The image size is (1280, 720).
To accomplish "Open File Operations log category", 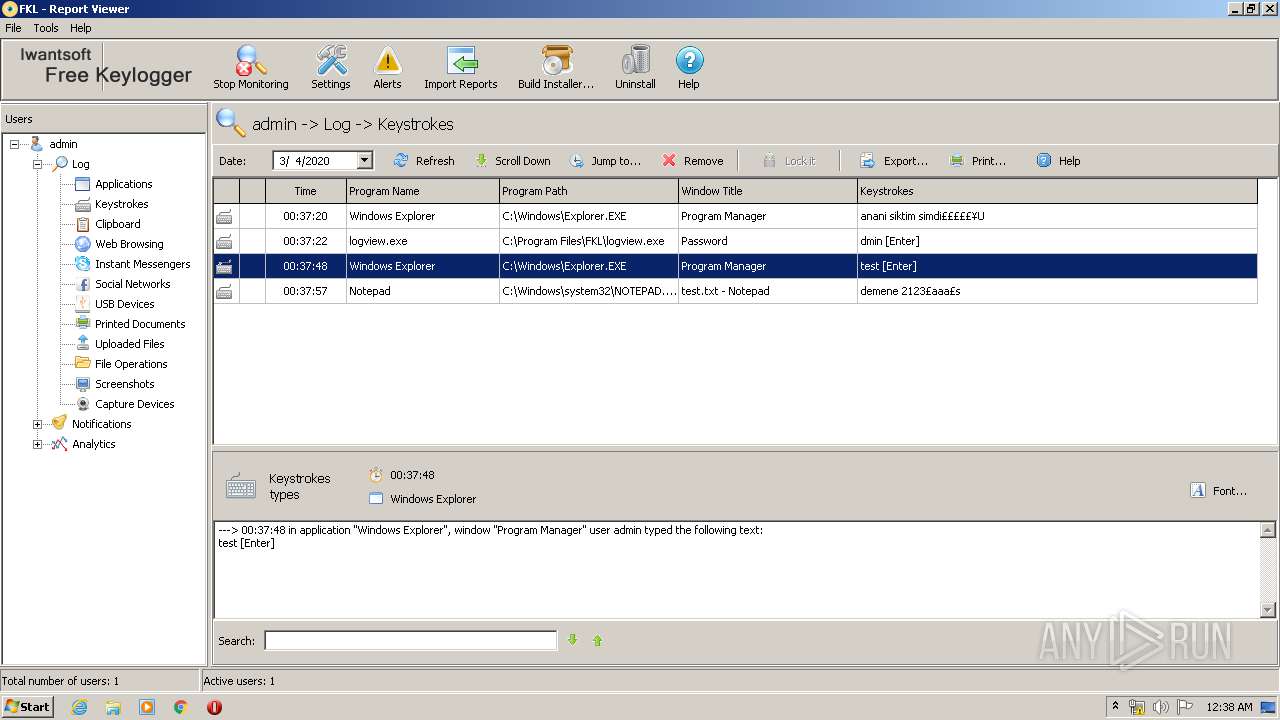I will [131, 364].
